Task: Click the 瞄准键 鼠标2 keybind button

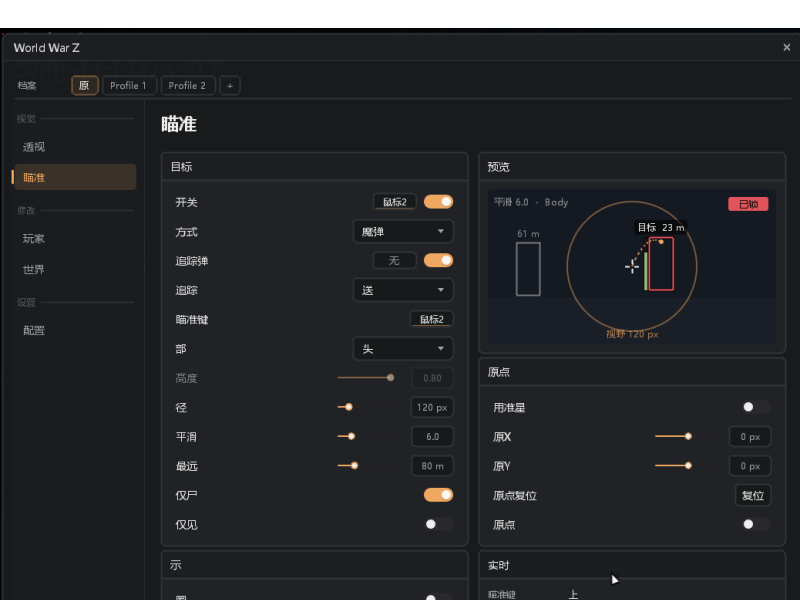Action: (x=432, y=319)
